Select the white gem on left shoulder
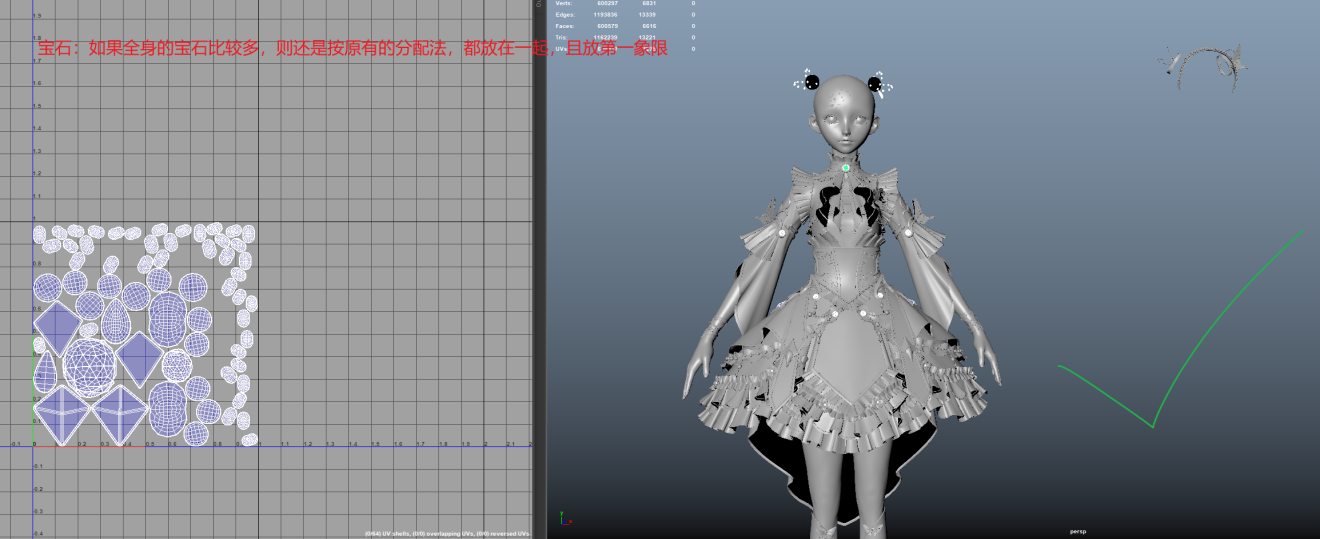The image size is (1320, 539). point(782,233)
